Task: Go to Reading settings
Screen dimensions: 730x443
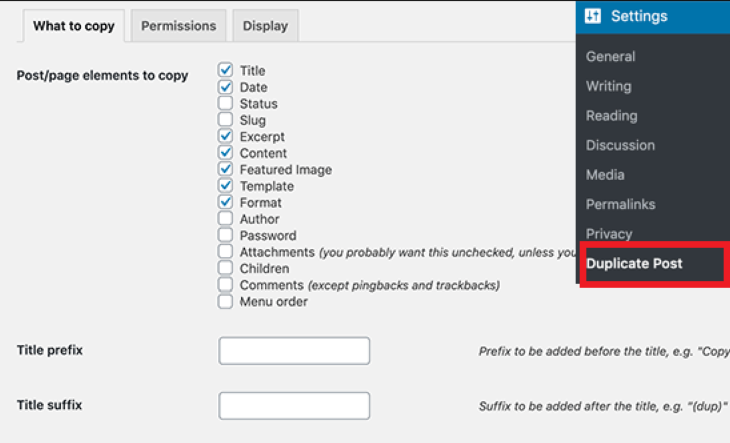Action: click(x=611, y=116)
